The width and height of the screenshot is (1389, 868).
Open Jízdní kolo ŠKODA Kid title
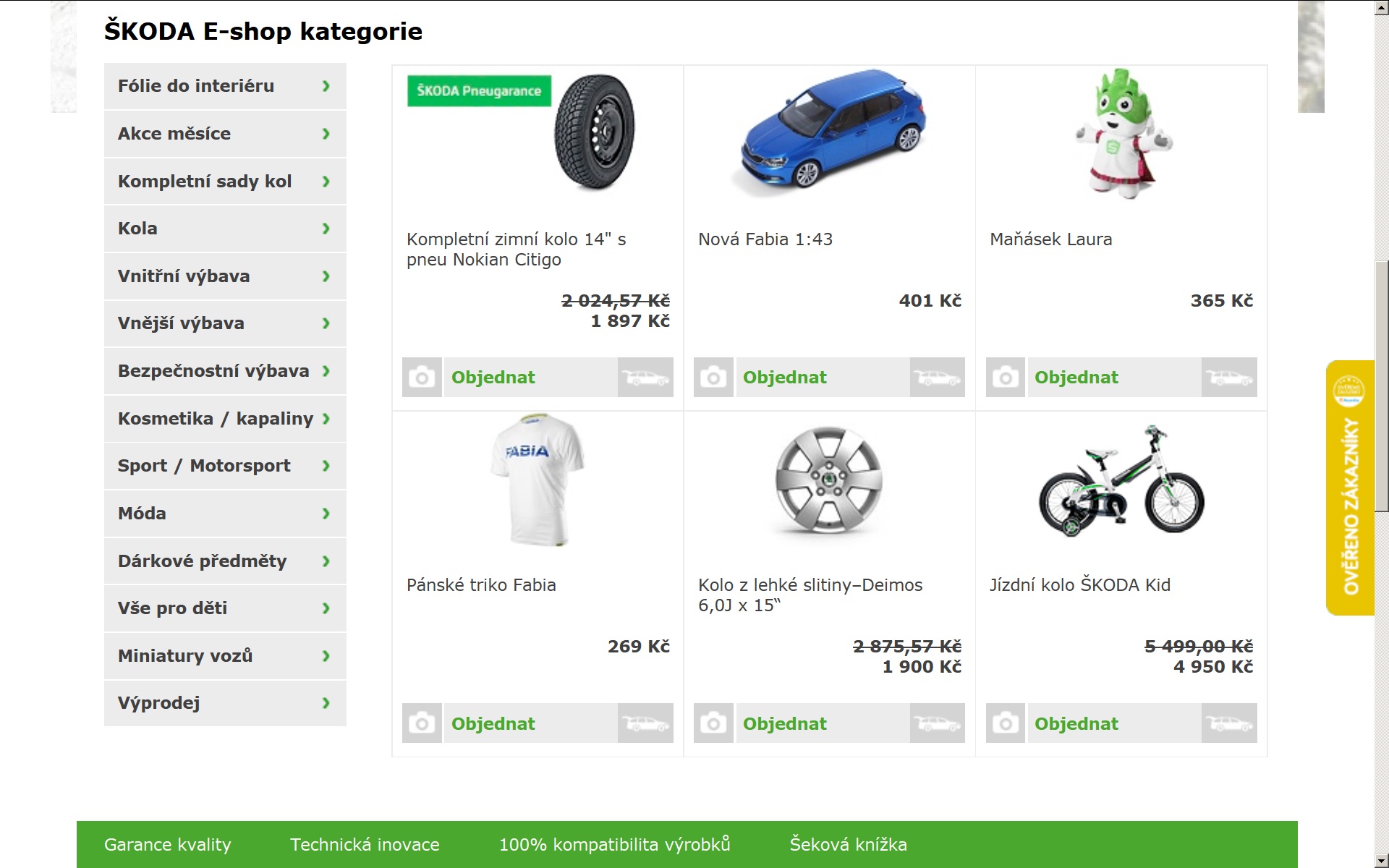(1080, 585)
